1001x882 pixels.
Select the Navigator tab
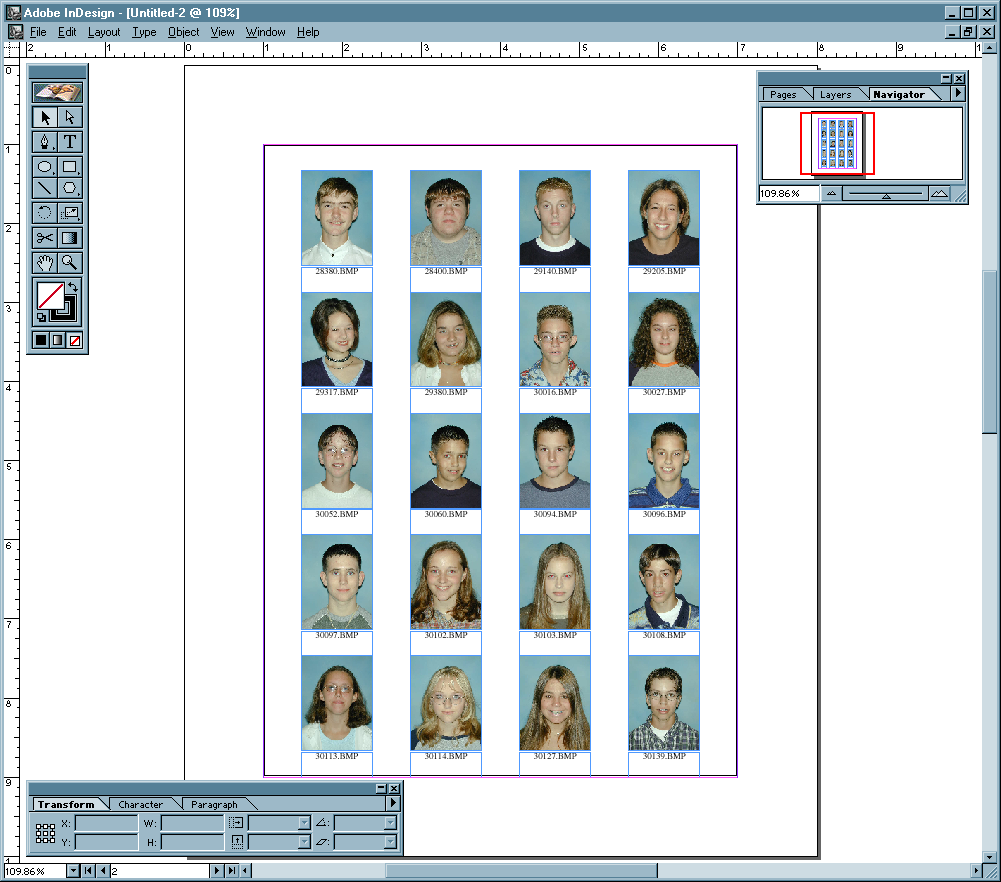pyautogui.click(x=899, y=94)
